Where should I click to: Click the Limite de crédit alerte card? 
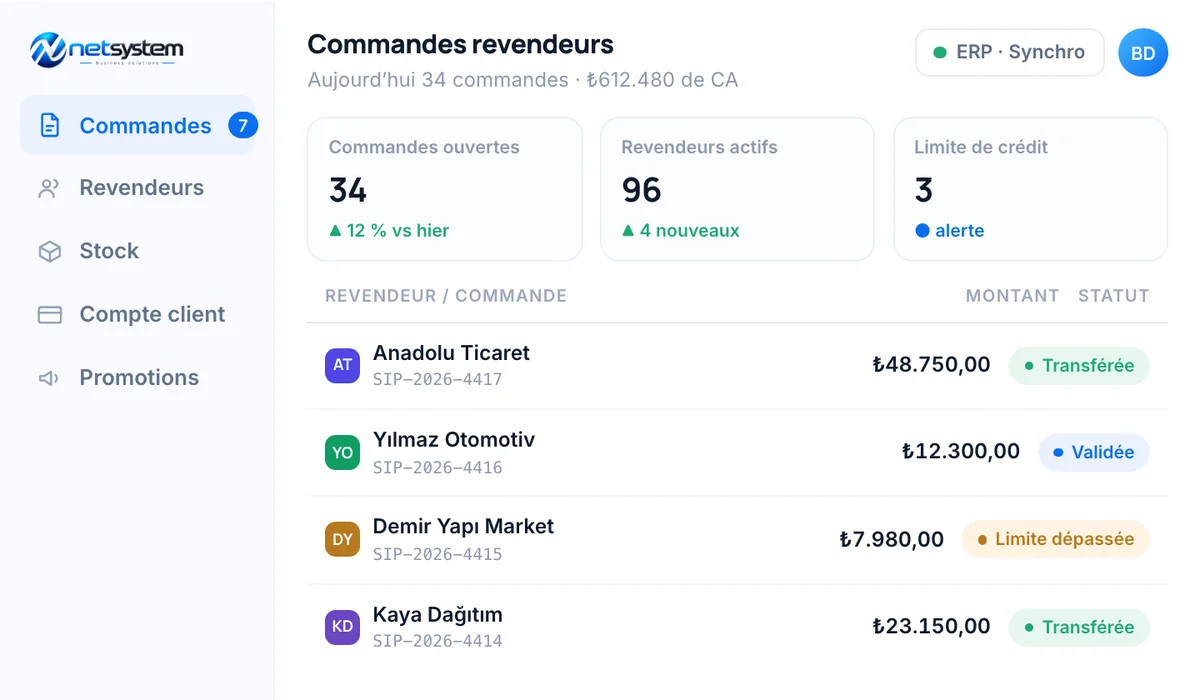[1030, 189]
